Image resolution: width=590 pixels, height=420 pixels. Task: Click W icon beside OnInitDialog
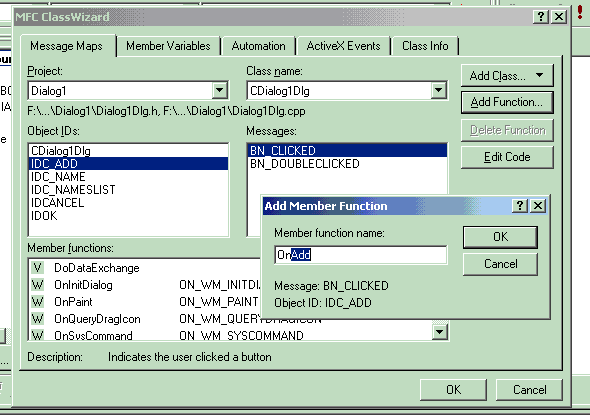[x=37, y=285]
